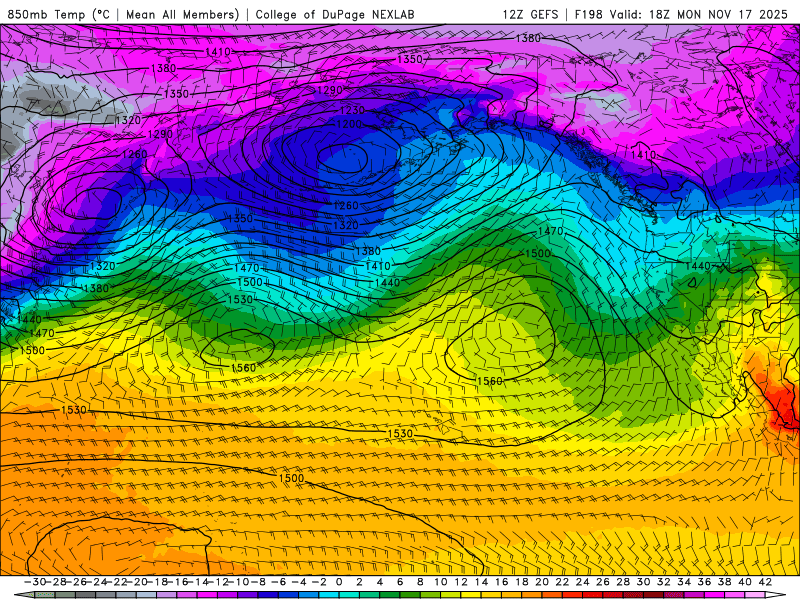
Task: Click the -26 label on temperature scale
Action: point(77,582)
